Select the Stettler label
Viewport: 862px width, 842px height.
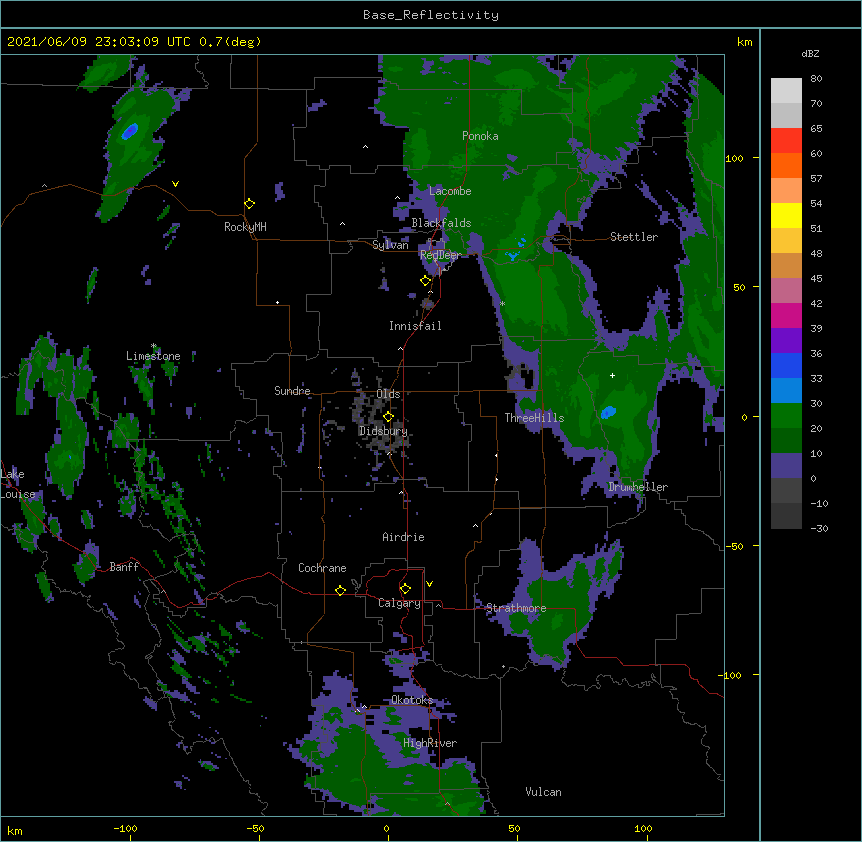point(634,237)
